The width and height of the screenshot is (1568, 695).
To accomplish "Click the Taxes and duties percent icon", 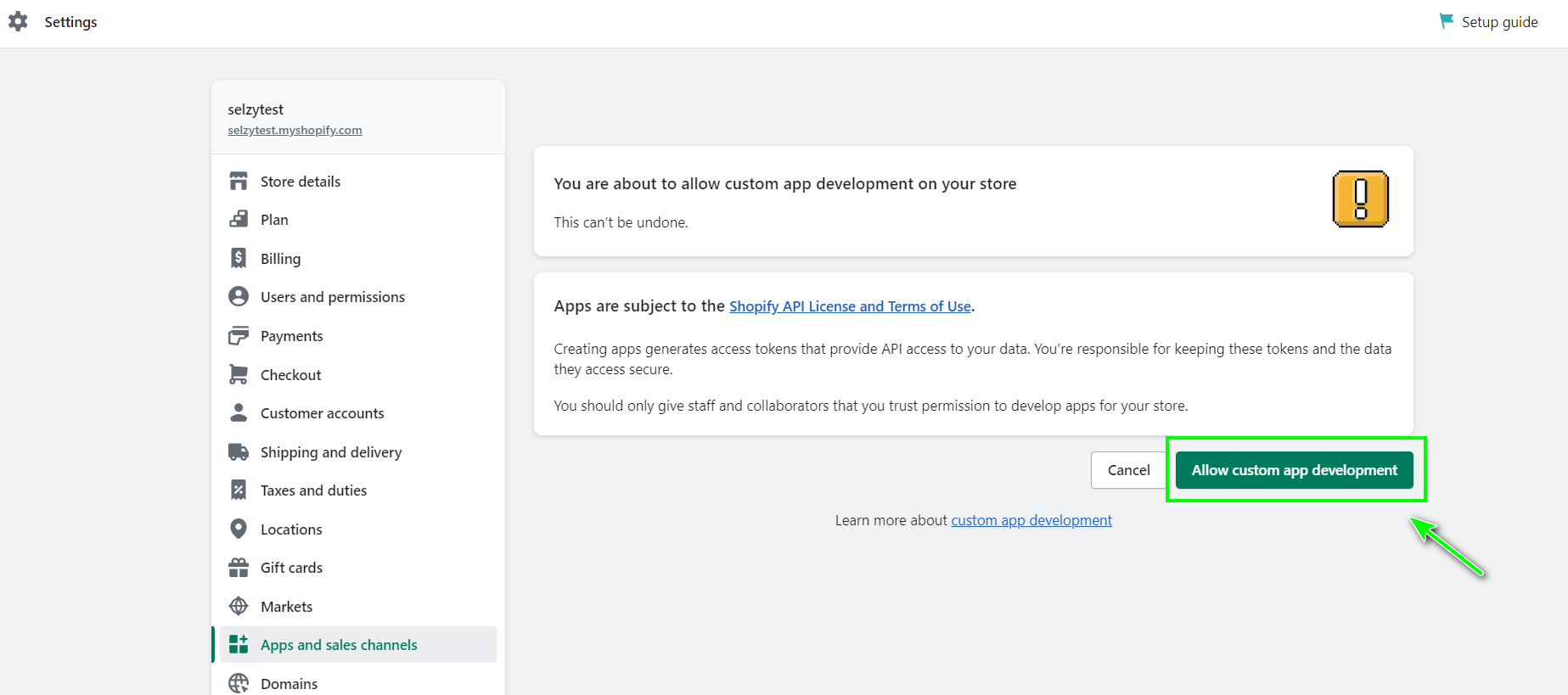I will 239,490.
